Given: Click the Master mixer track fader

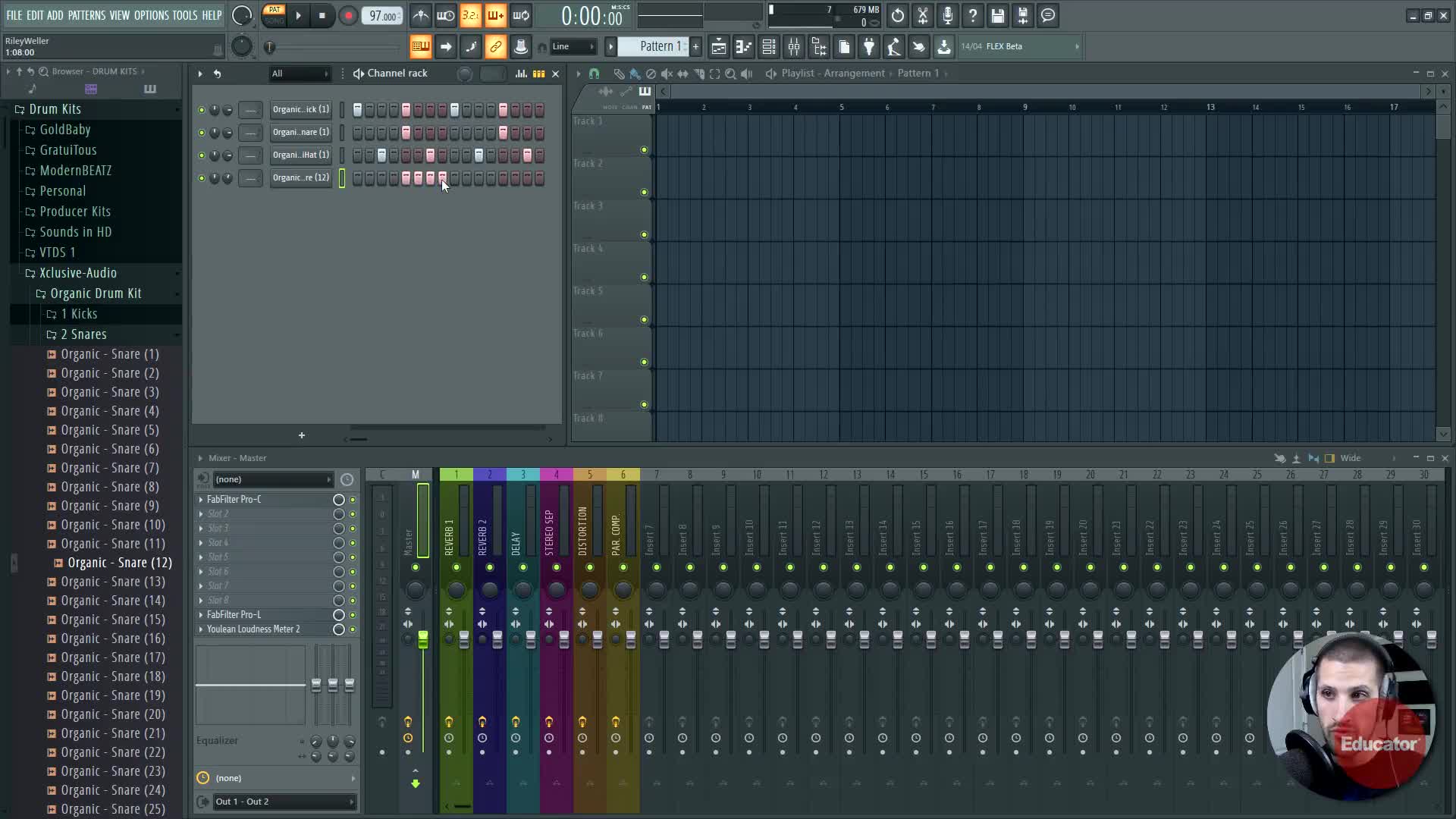Looking at the screenshot, I should pos(422,639).
